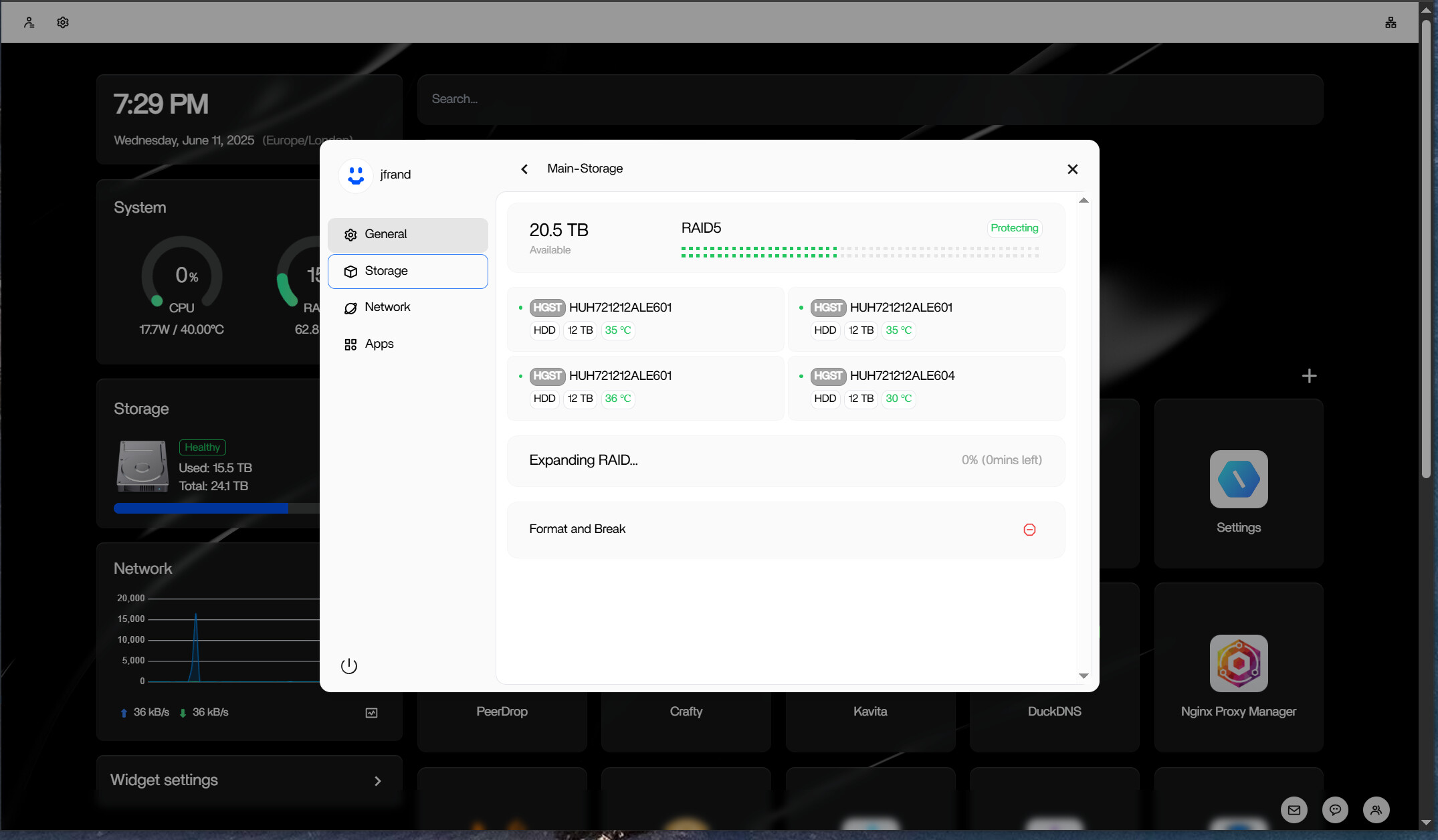Click the page scroll down arrow
This screenshot has width=1438, height=840.
coord(1426,823)
